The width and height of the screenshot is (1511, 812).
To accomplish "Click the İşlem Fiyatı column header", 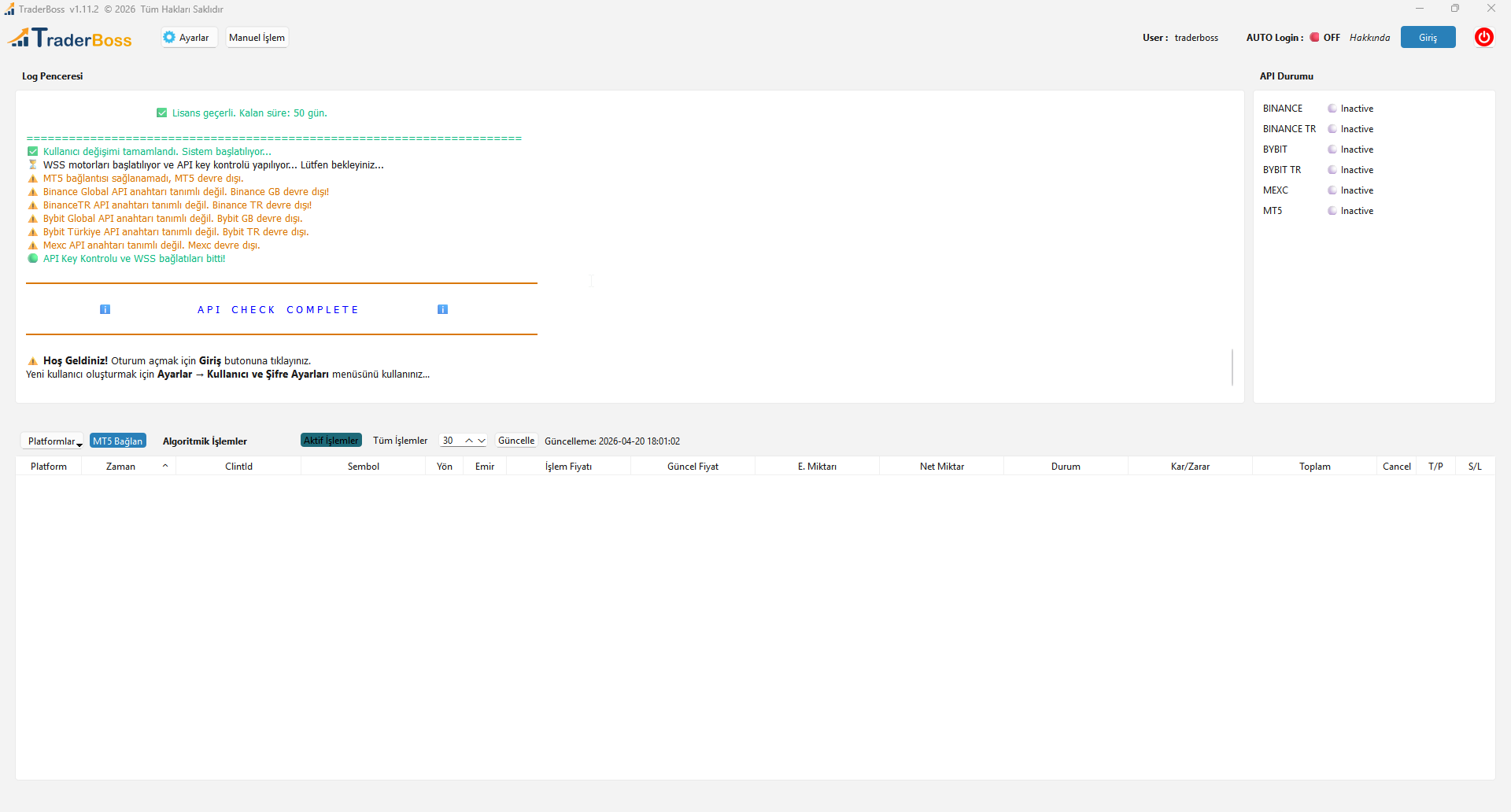I will pos(568,467).
